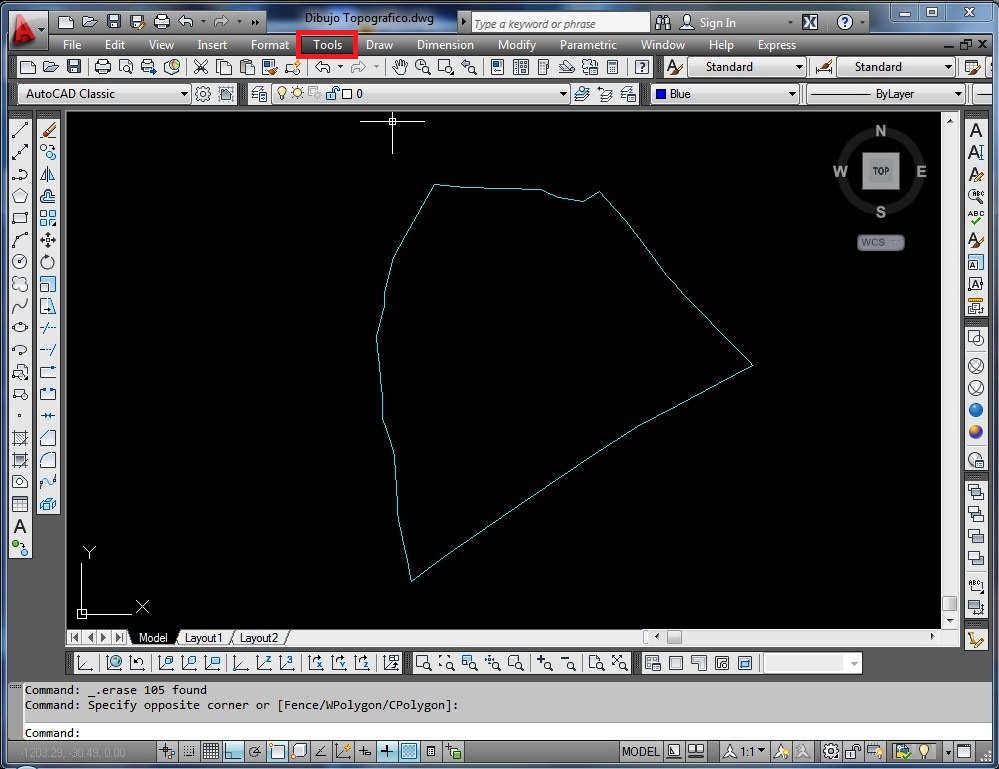The width and height of the screenshot is (999, 769).
Task: Click the Plot printer icon
Action: tap(103, 66)
